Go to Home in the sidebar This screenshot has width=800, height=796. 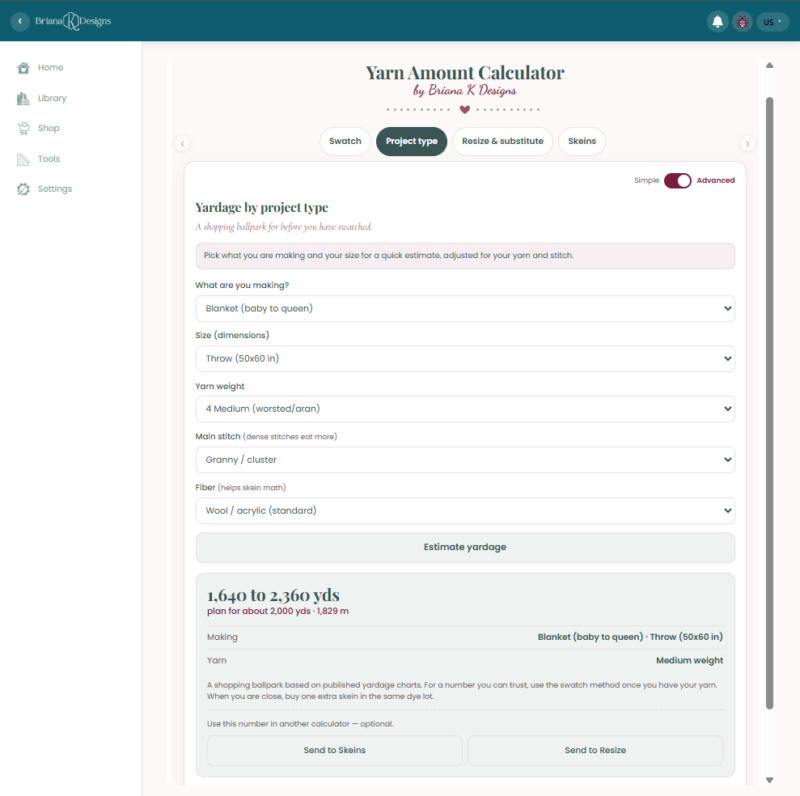(x=51, y=67)
